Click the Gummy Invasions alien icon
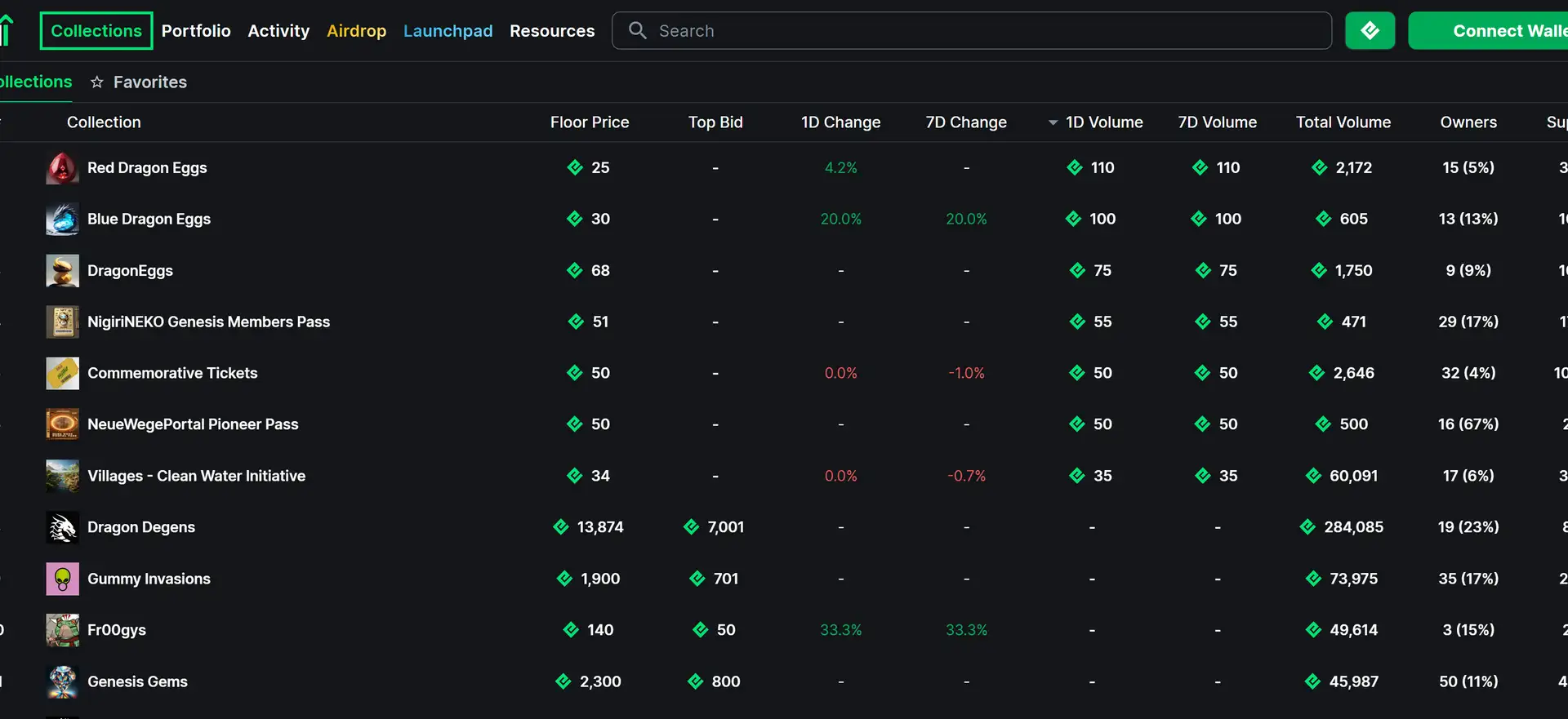This screenshot has height=719, width=1568. point(62,579)
